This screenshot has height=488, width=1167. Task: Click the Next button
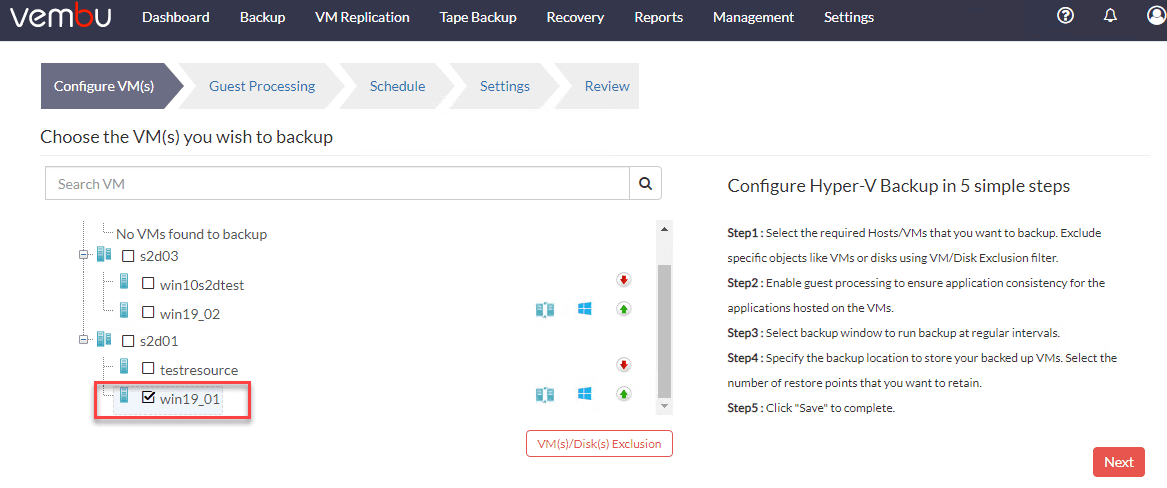click(x=1118, y=462)
